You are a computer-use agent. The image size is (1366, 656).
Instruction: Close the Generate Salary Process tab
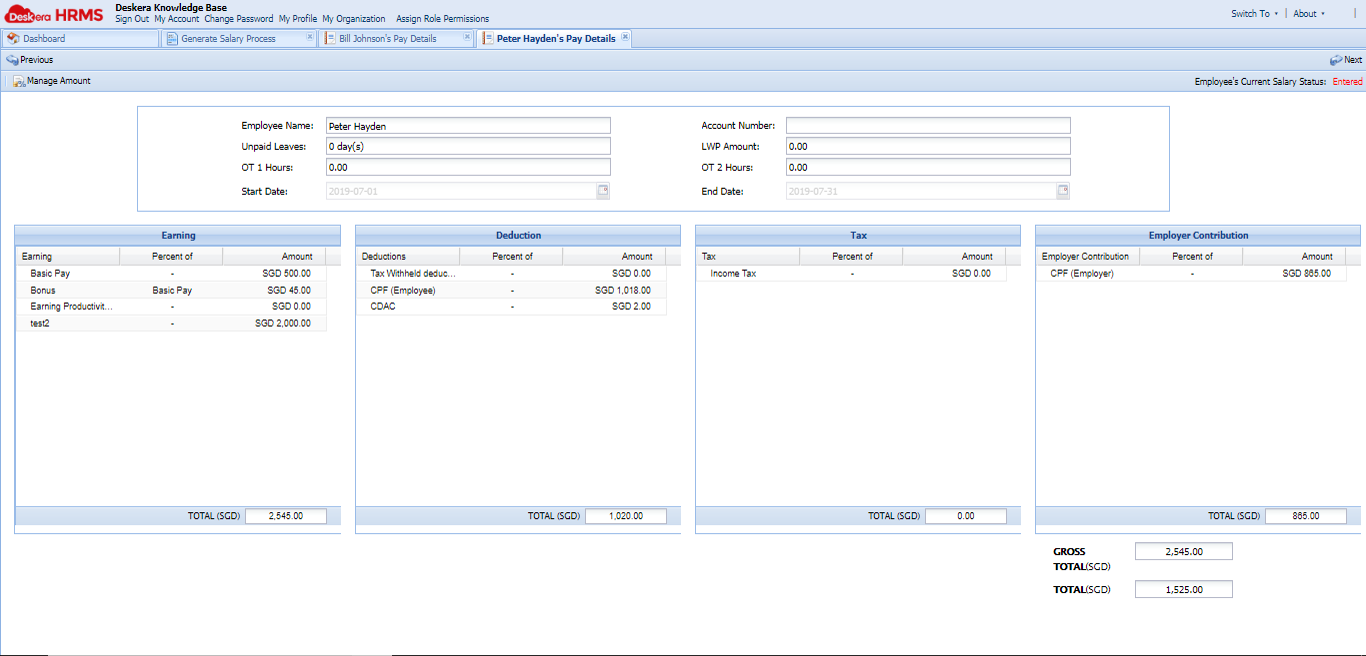pyautogui.click(x=310, y=34)
